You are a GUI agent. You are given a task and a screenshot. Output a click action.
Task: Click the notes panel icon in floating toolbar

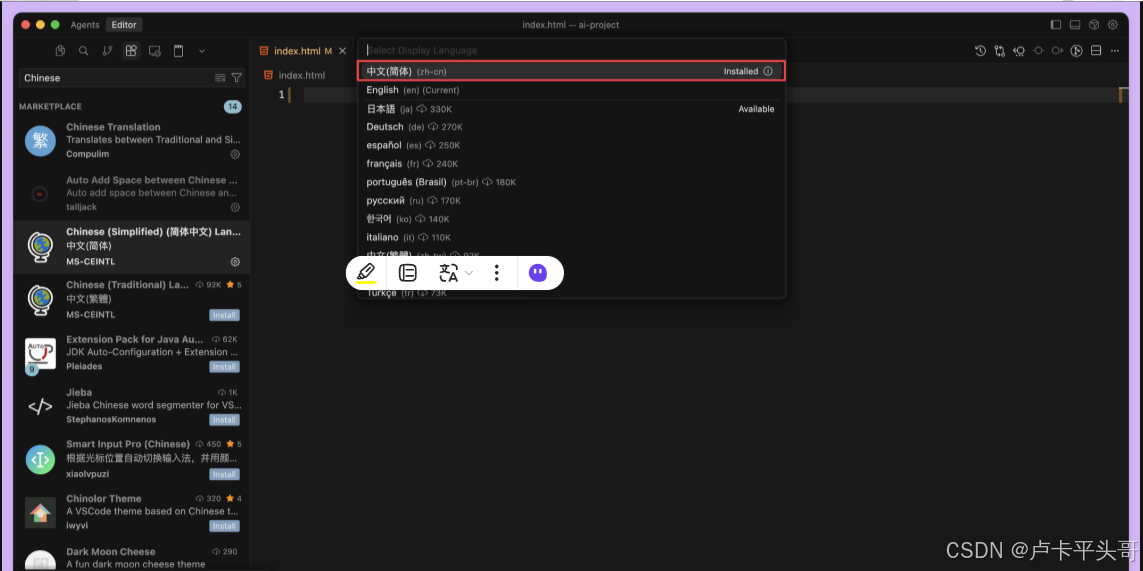click(407, 273)
